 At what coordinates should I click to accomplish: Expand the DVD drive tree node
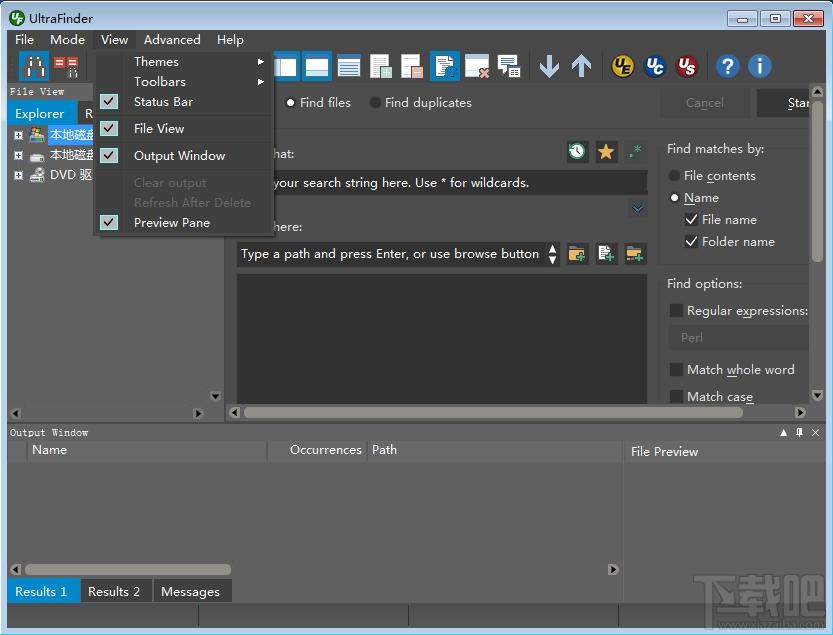point(18,175)
